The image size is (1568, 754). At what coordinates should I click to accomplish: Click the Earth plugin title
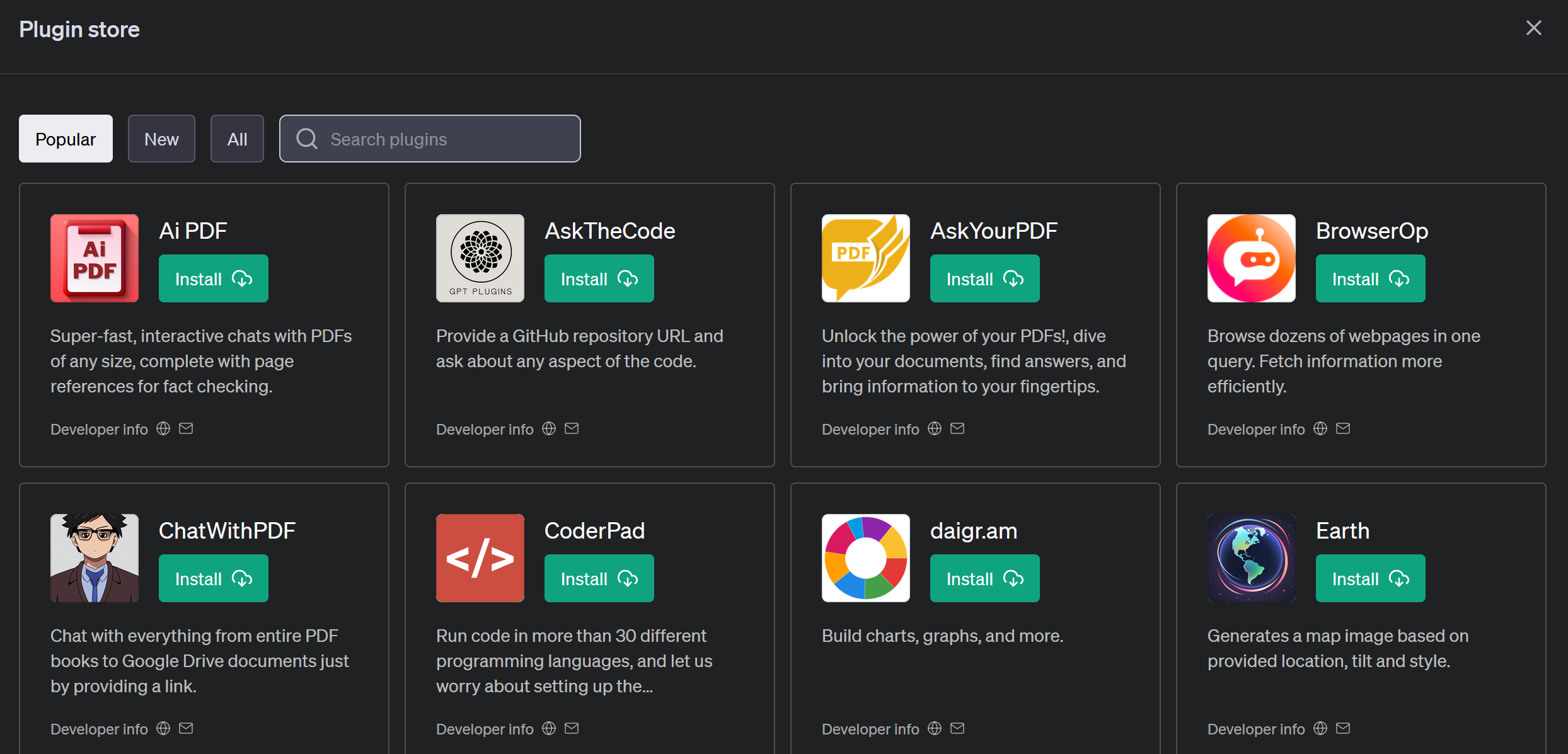[1343, 531]
